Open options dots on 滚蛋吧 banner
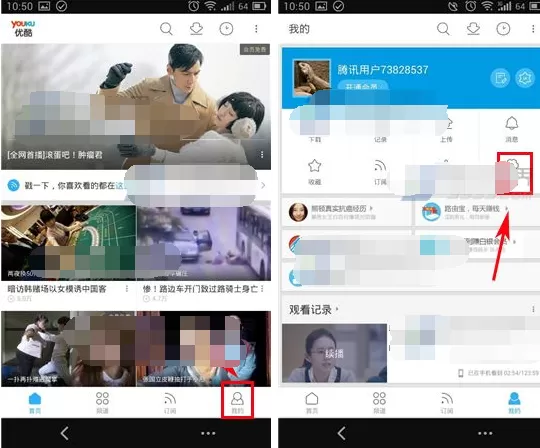540x448 pixels. click(x=262, y=155)
